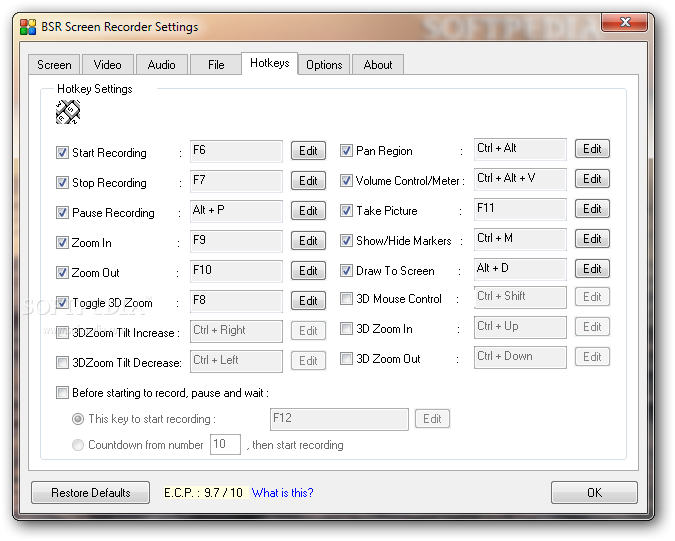
Task: Click the Stop Recording F7 hotkey field
Action: click(x=236, y=181)
